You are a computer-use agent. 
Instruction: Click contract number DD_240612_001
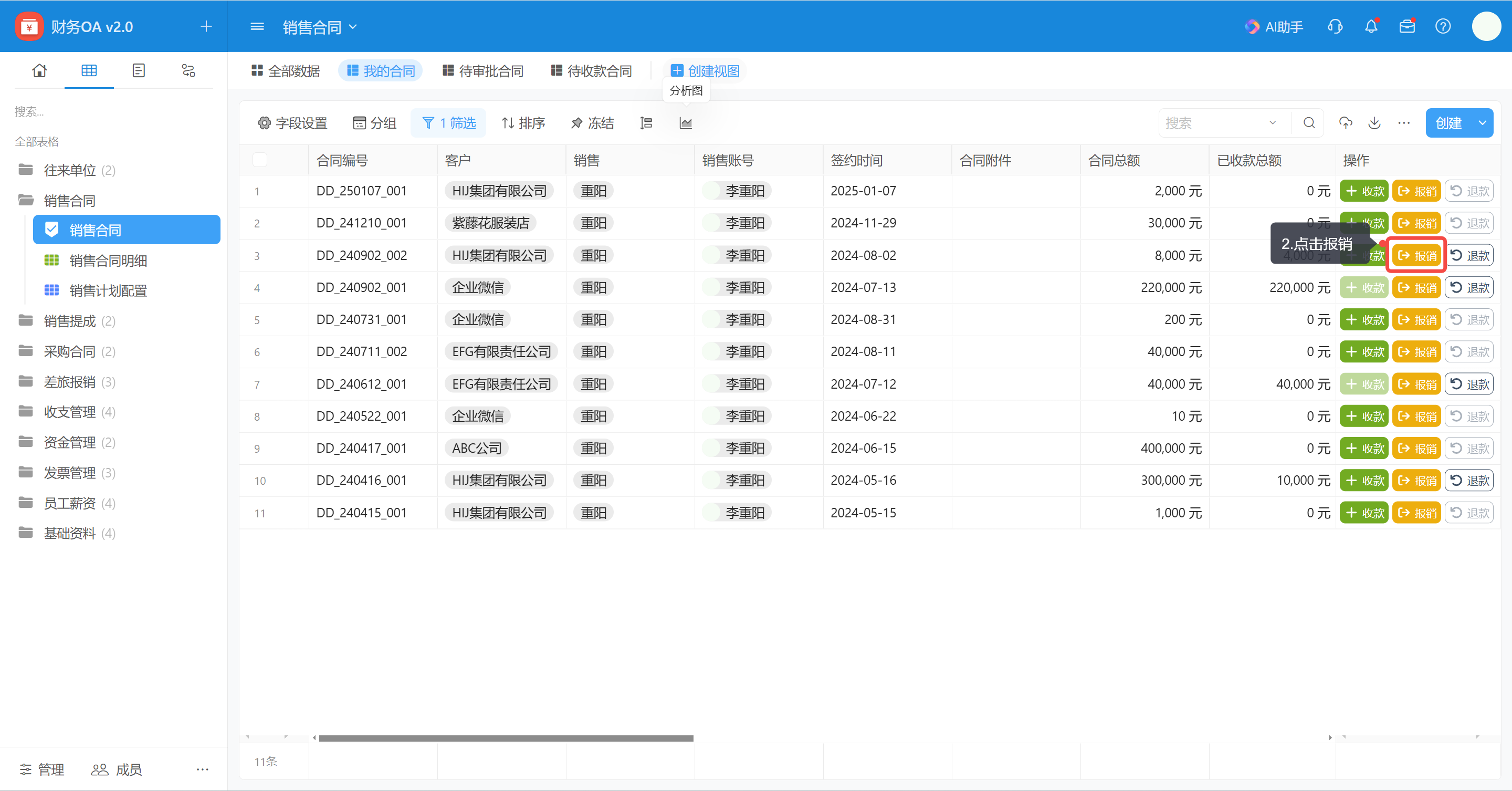click(362, 384)
